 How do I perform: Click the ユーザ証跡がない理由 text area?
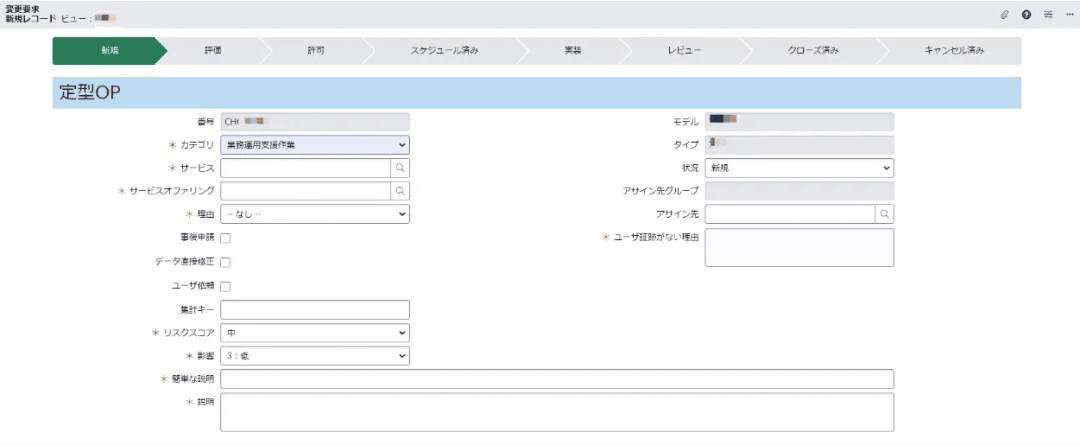[799, 247]
